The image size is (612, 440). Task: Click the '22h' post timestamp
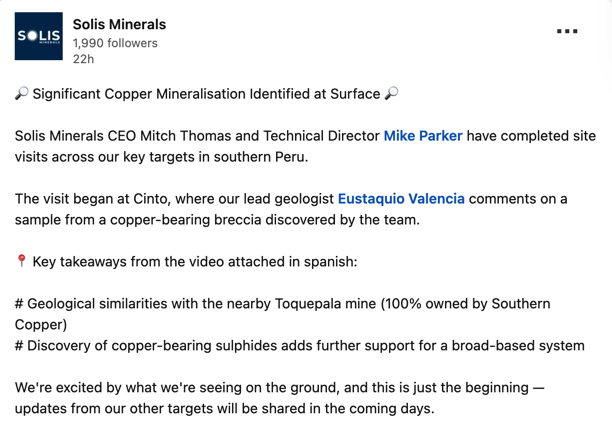pyautogui.click(x=83, y=59)
